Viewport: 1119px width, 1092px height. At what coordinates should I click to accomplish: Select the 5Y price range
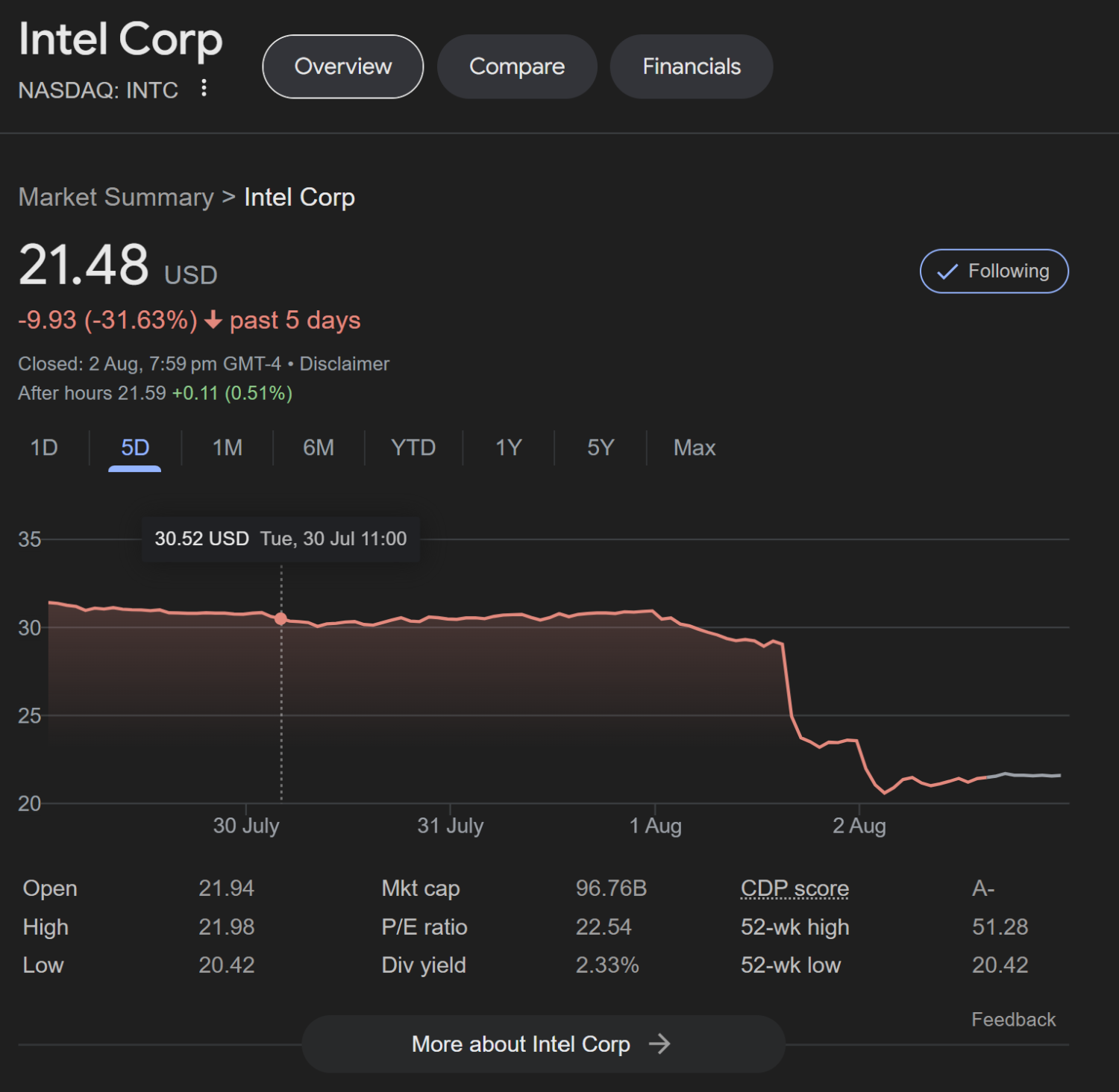(600, 448)
